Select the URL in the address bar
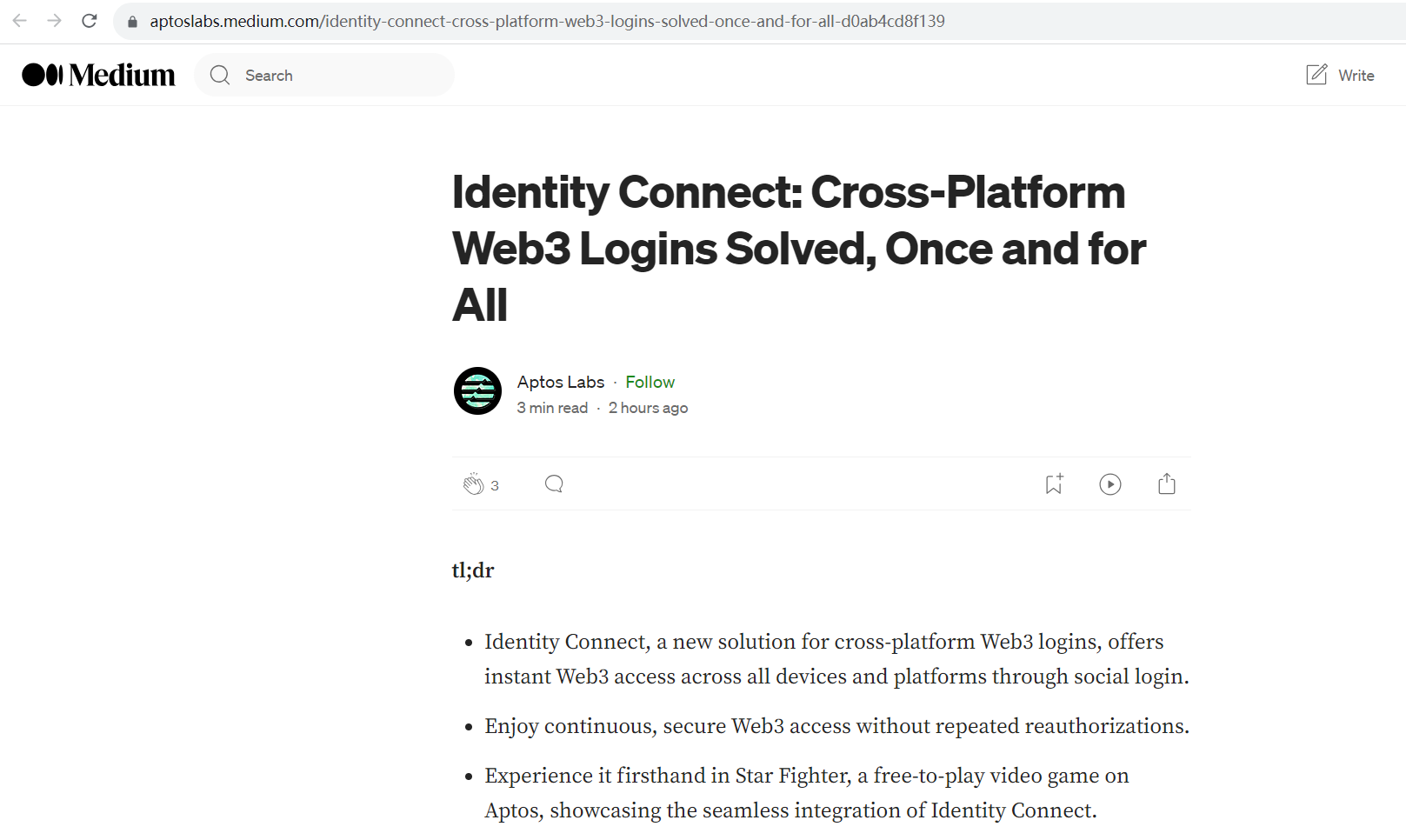This screenshot has width=1406, height=840. [547, 21]
